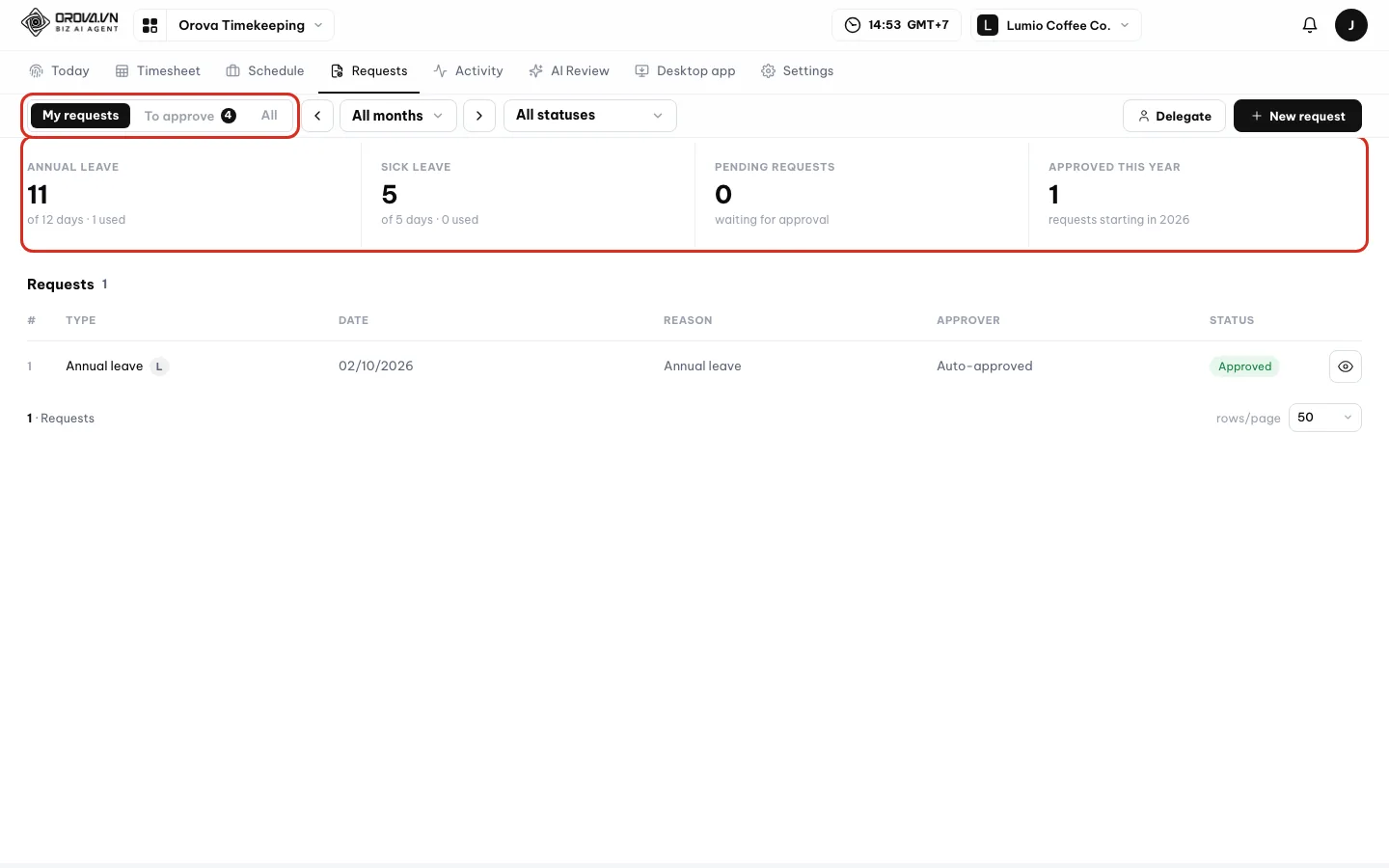1389x868 pixels.
Task: Open the Timesheet tab
Action: click(x=157, y=71)
